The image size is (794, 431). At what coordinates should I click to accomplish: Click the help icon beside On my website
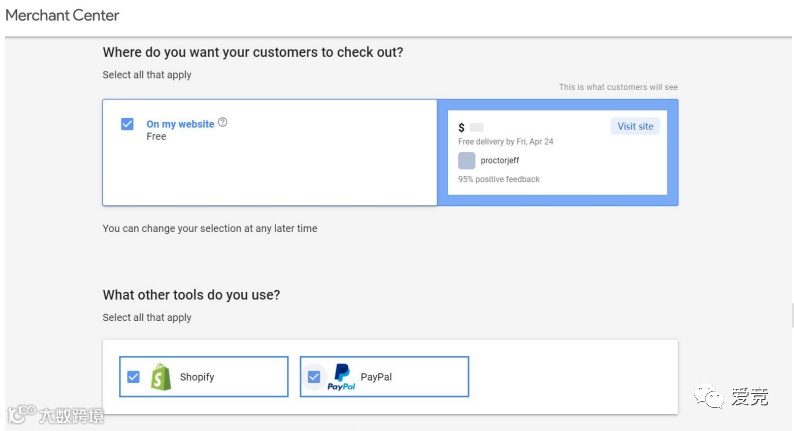point(223,123)
